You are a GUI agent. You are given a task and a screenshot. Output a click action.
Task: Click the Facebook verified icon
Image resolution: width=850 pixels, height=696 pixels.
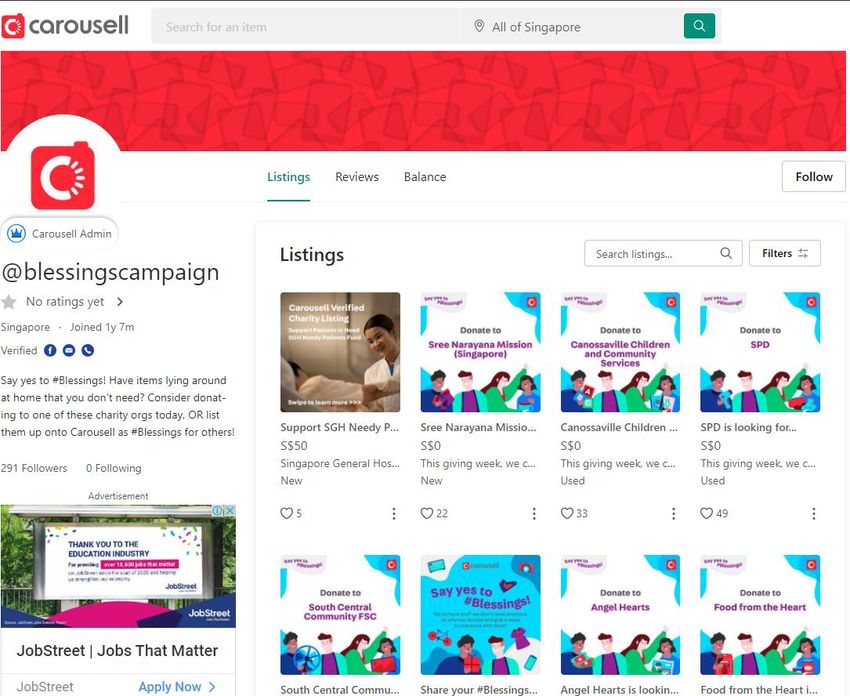point(50,350)
